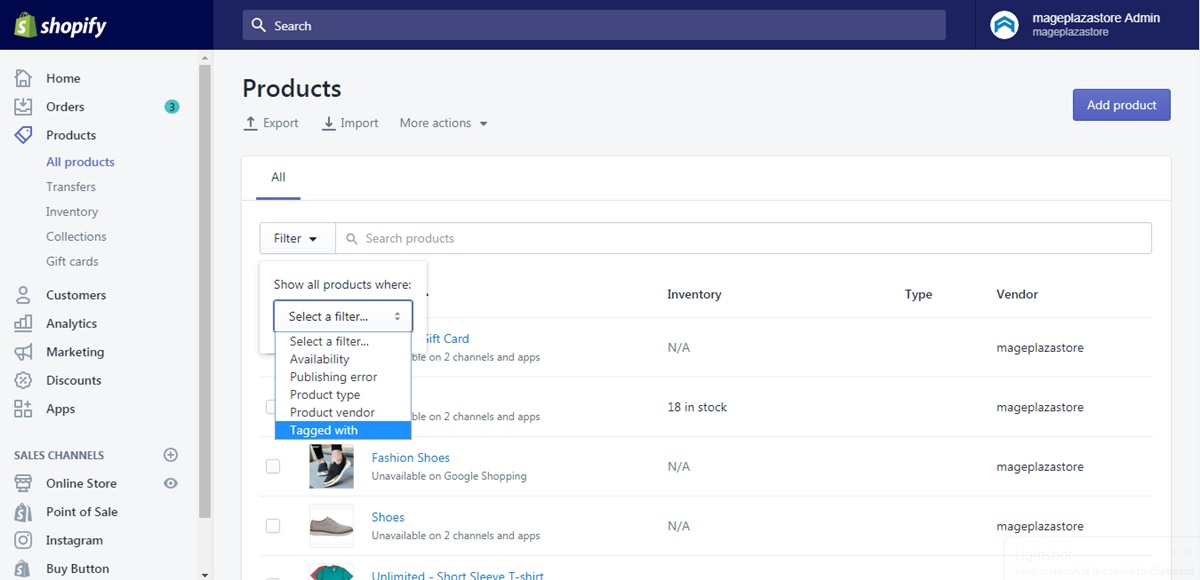
Task: Open Analytics in sidebar
Action: pos(71,324)
